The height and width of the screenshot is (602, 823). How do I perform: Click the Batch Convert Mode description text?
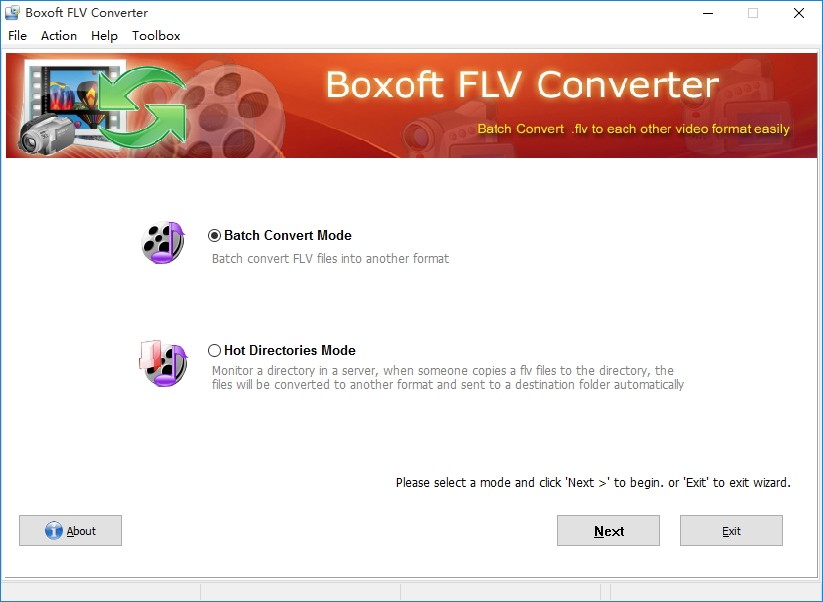pyautogui.click(x=330, y=259)
